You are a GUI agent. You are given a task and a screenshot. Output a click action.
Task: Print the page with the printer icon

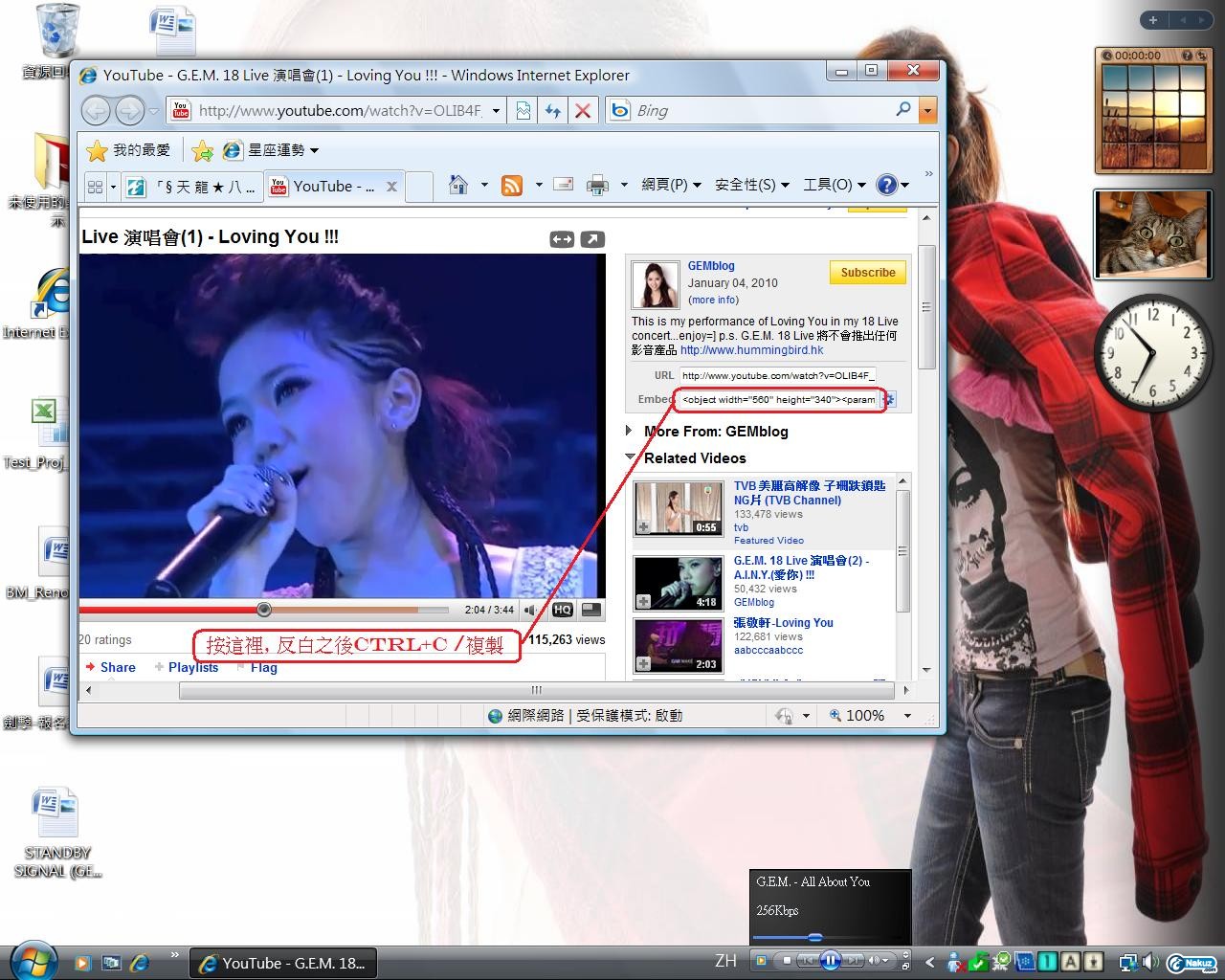tap(597, 185)
